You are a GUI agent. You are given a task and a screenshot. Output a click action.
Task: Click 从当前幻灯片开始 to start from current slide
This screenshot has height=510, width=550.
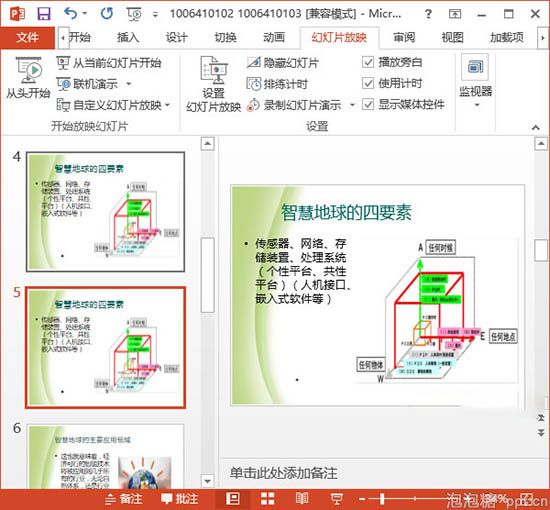109,63
